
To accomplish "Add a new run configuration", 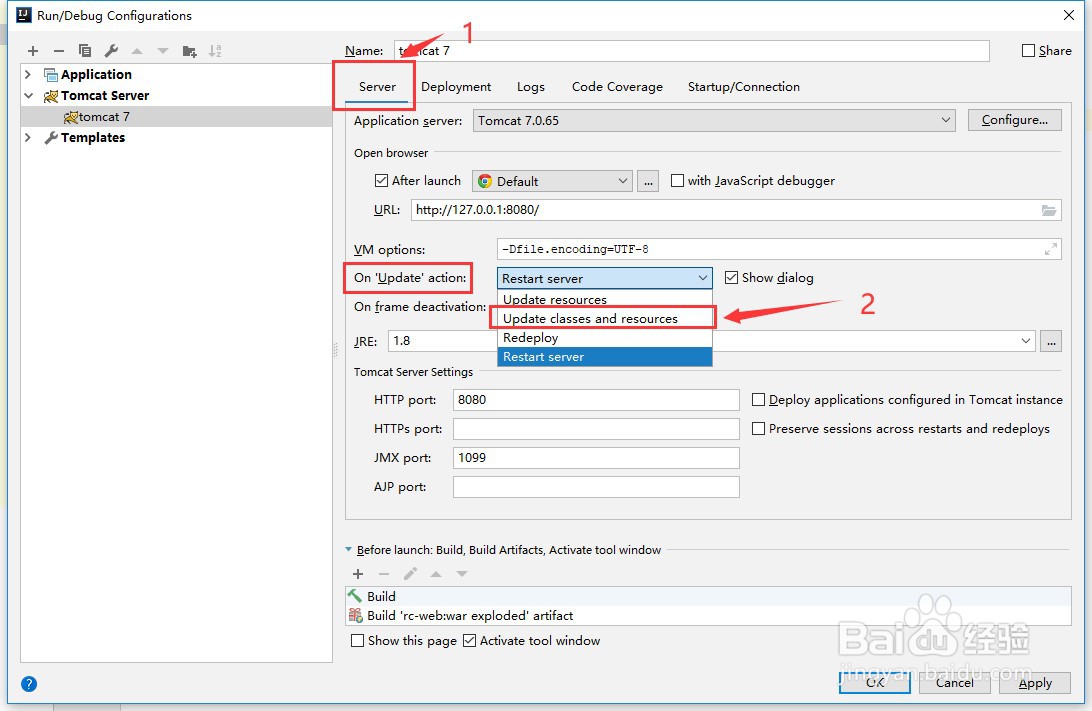I will [33, 51].
